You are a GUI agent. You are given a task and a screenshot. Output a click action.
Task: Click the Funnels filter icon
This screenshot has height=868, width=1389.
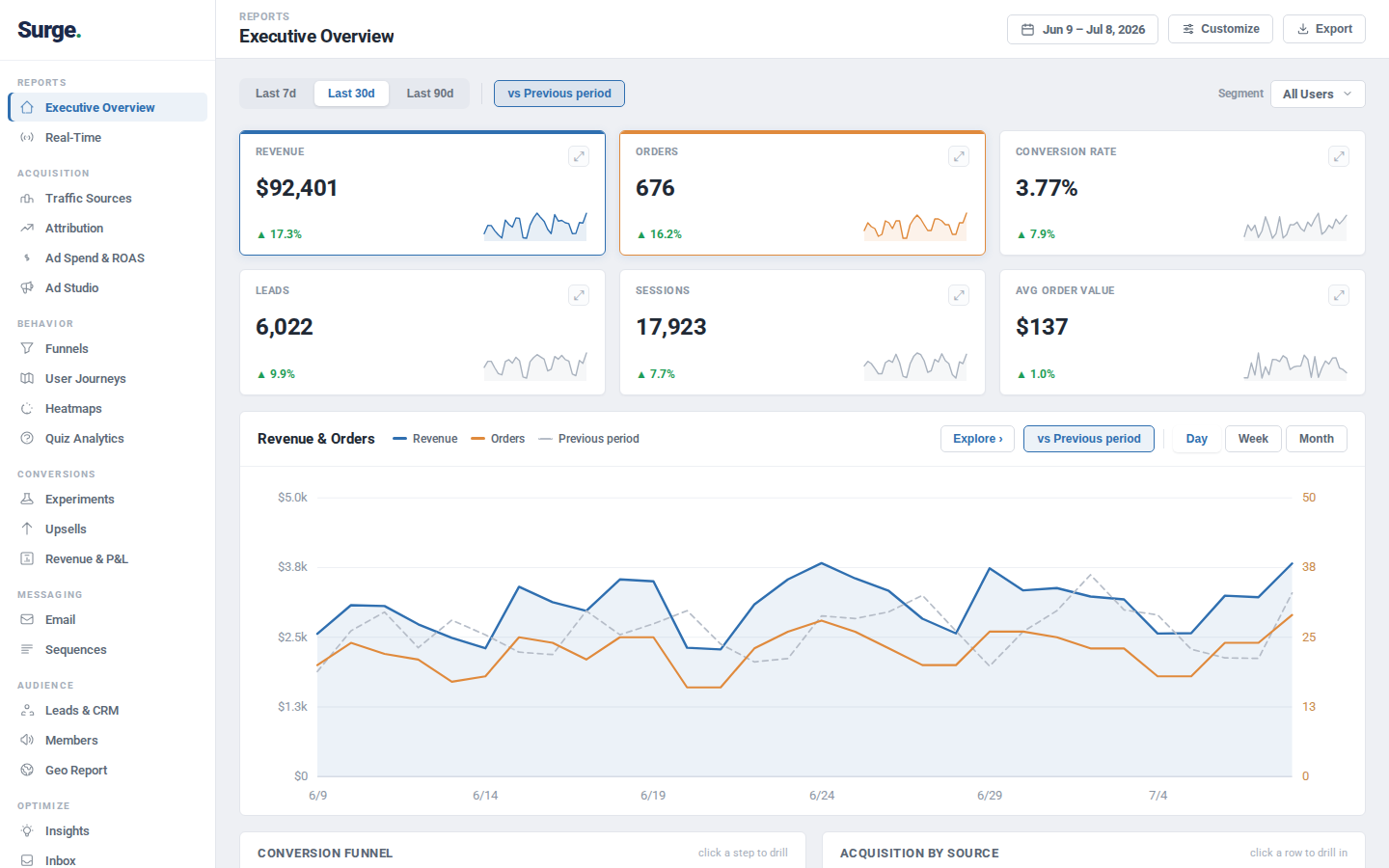(27, 349)
